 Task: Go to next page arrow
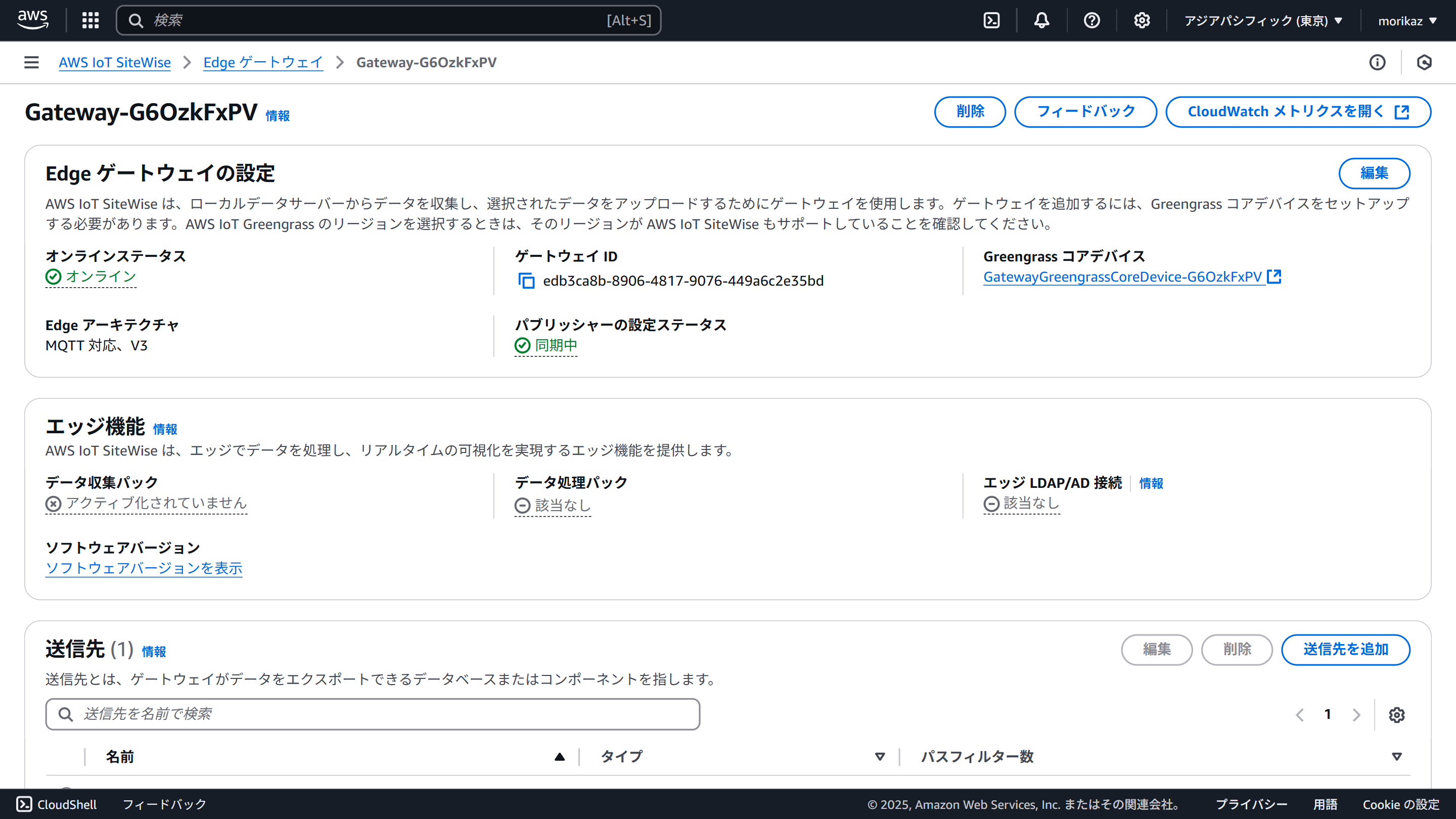click(x=1356, y=715)
